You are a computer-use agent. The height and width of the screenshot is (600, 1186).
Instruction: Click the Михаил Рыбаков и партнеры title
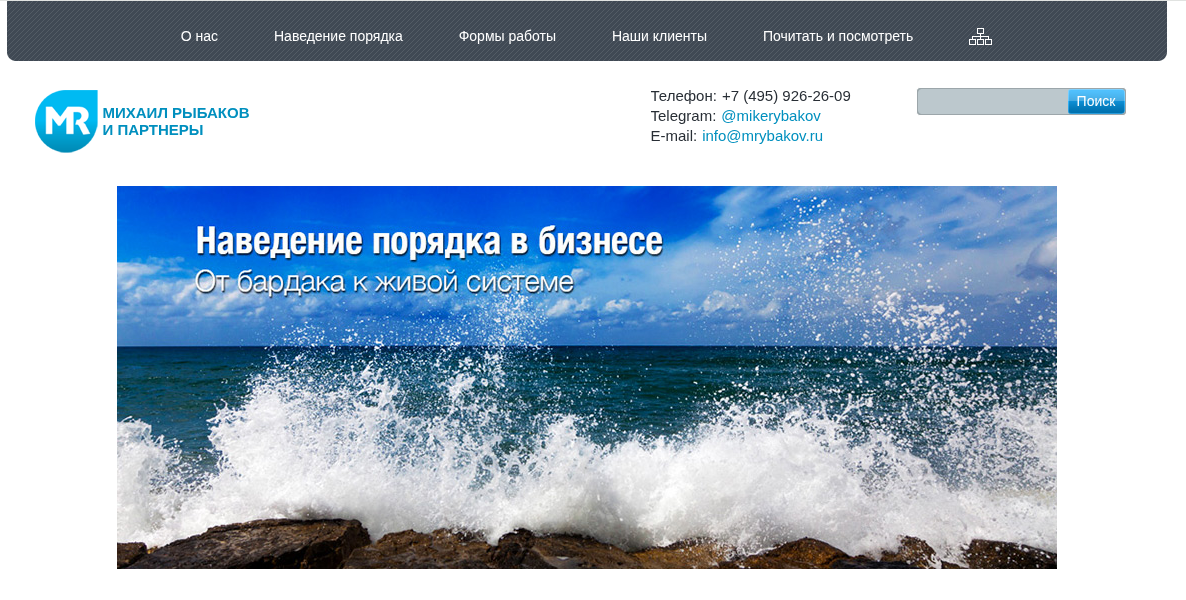pos(175,121)
